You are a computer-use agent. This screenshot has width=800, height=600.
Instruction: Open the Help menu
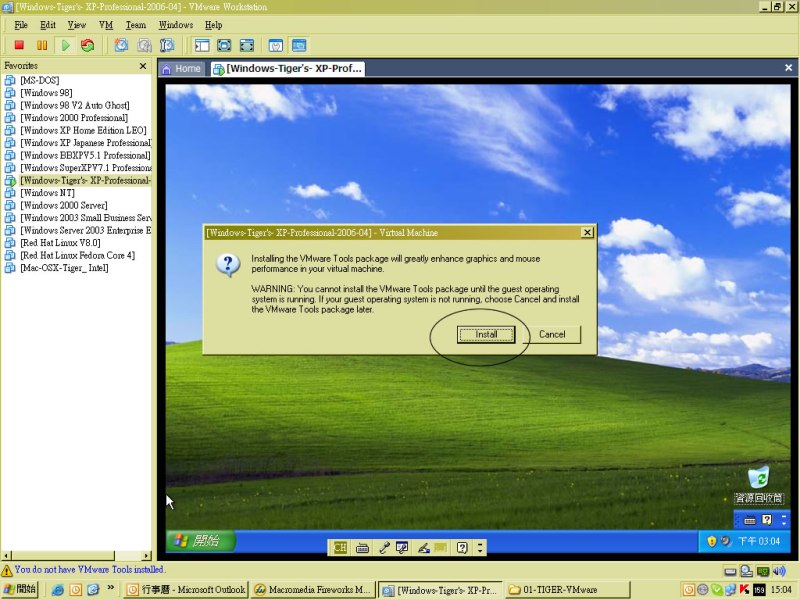[x=213, y=25]
